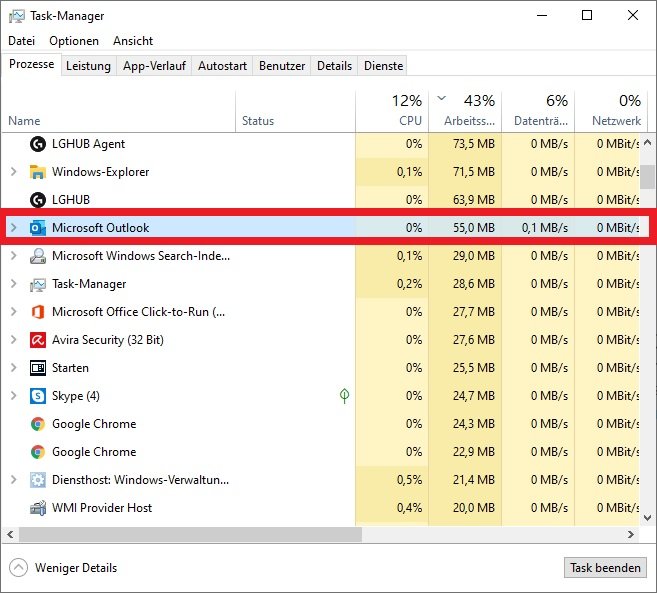Sort by Arbeitsspeicher column header

click(x=465, y=111)
